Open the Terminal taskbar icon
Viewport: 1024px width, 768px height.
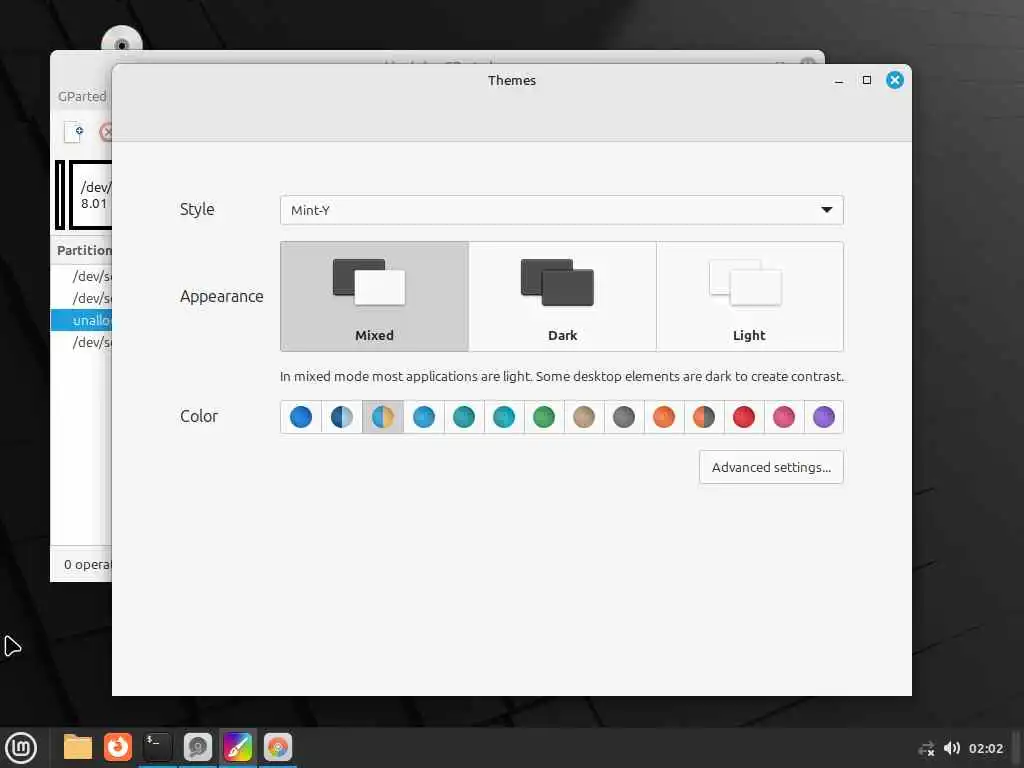(x=157, y=747)
